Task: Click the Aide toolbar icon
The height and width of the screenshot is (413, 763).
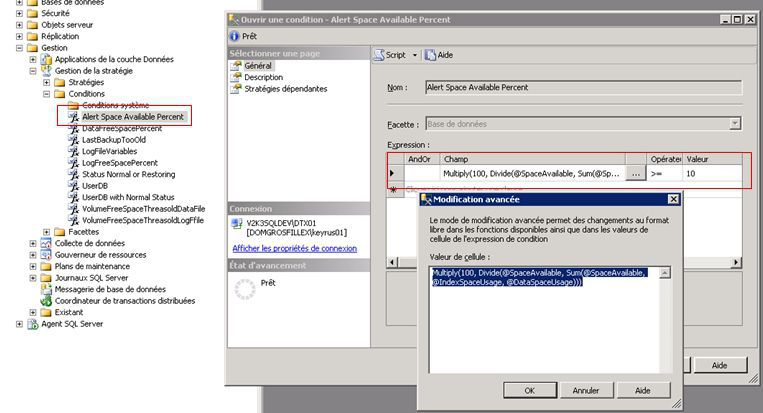Action: click(430, 55)
